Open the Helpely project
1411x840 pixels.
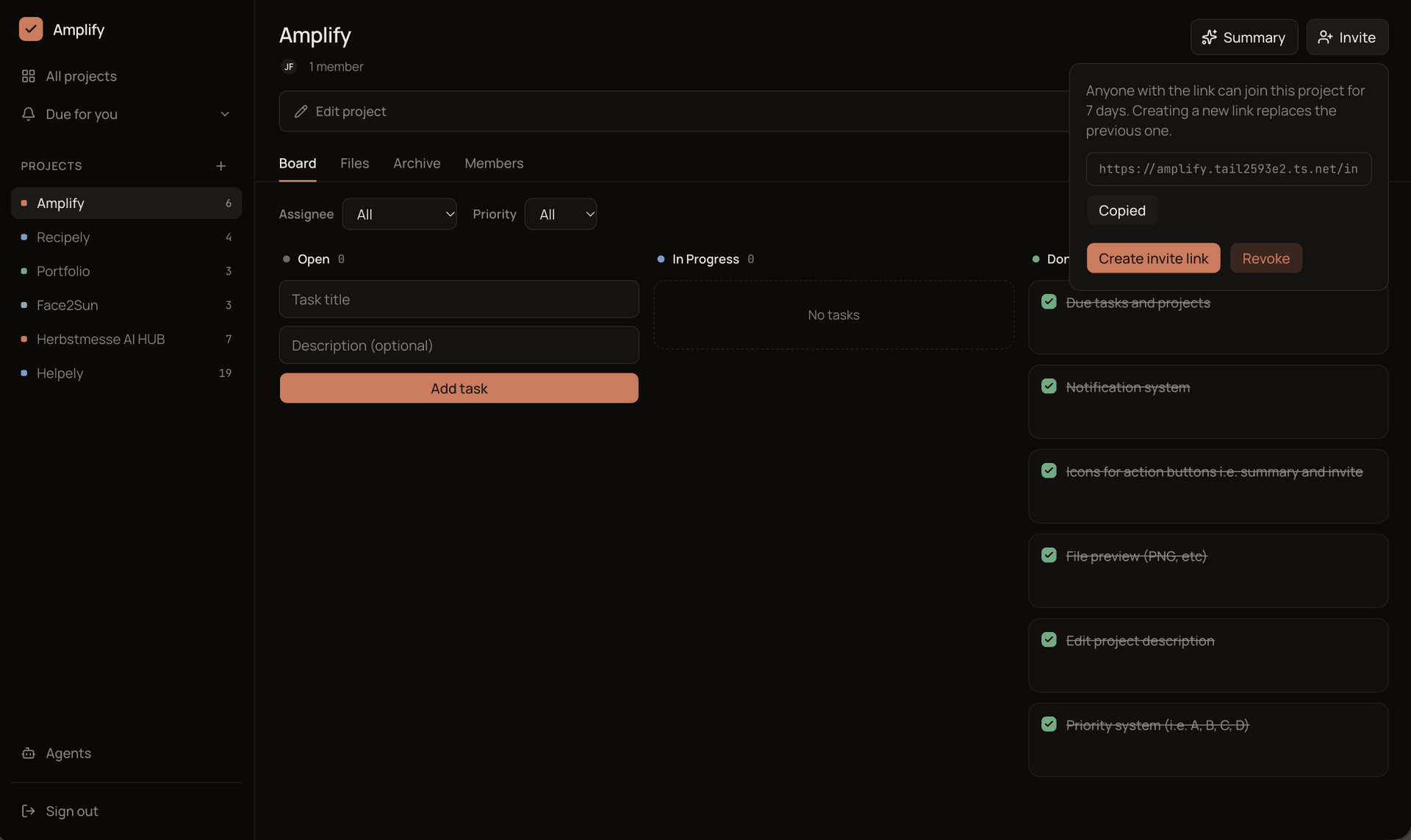(126, 373)
